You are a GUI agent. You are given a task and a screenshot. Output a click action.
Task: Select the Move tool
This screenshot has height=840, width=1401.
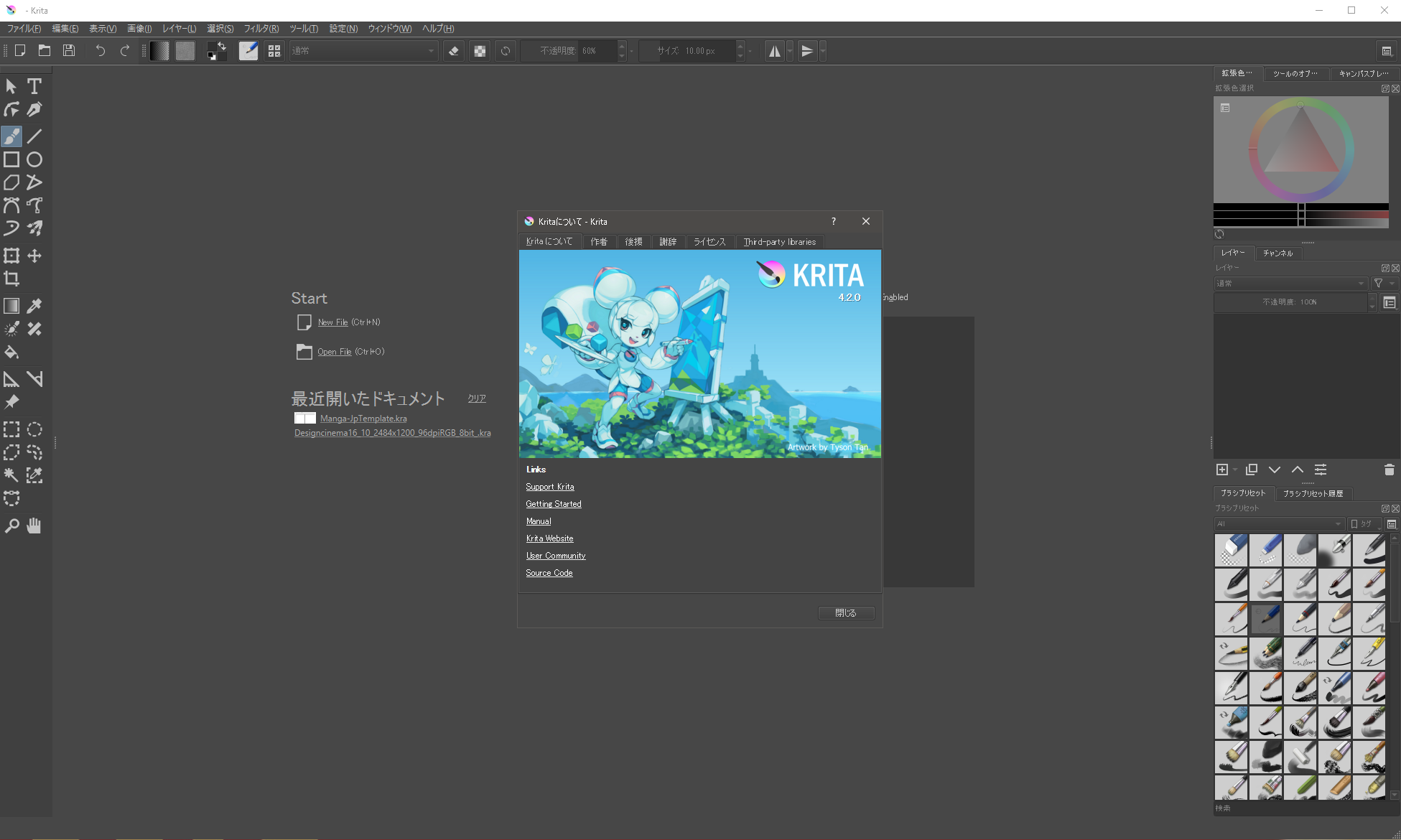tap(34, 256)
